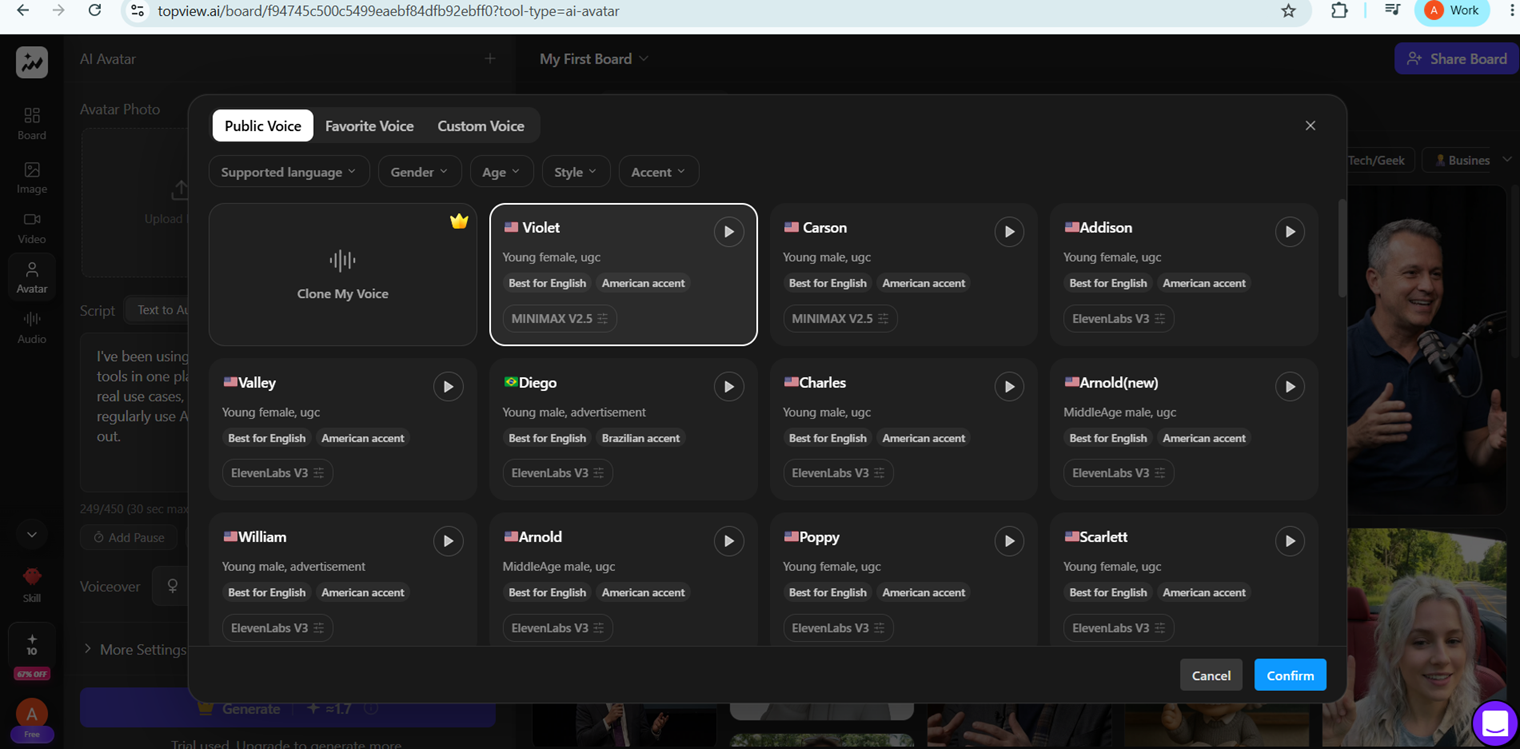Open the Audio tool in sidebar
Screen dimensions: 1520x749
pyautogui.click(x=32, y=328)
